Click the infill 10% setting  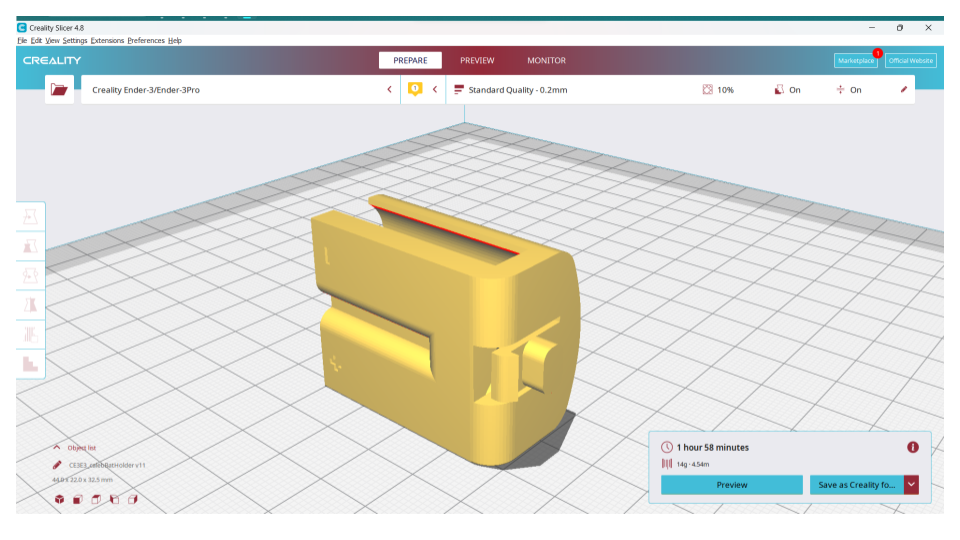(718, 90)
